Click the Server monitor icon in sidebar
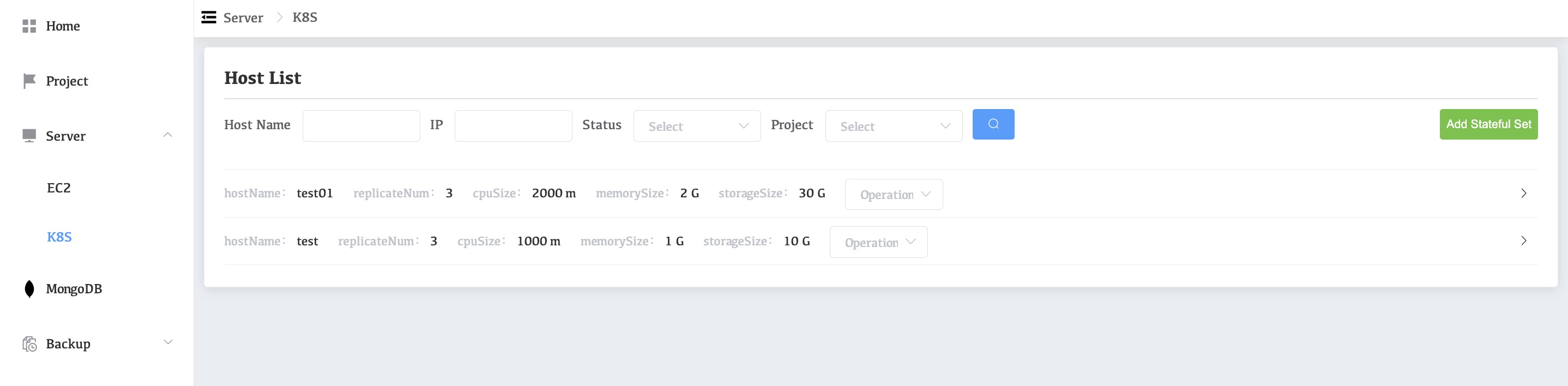Viewport: 1568px width, 386px height. coord(28,136)
